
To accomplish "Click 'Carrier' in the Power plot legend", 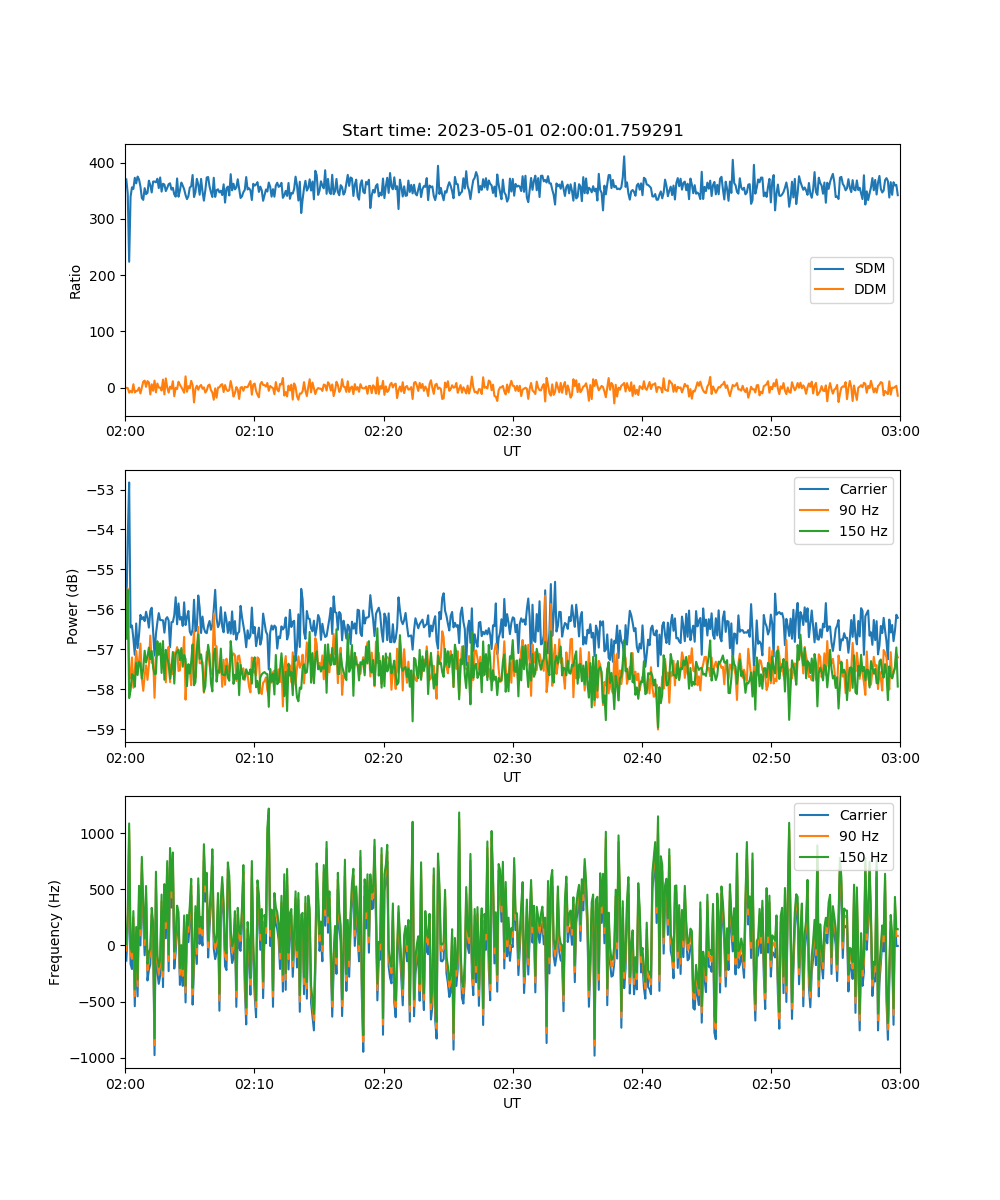I will 862,490.
